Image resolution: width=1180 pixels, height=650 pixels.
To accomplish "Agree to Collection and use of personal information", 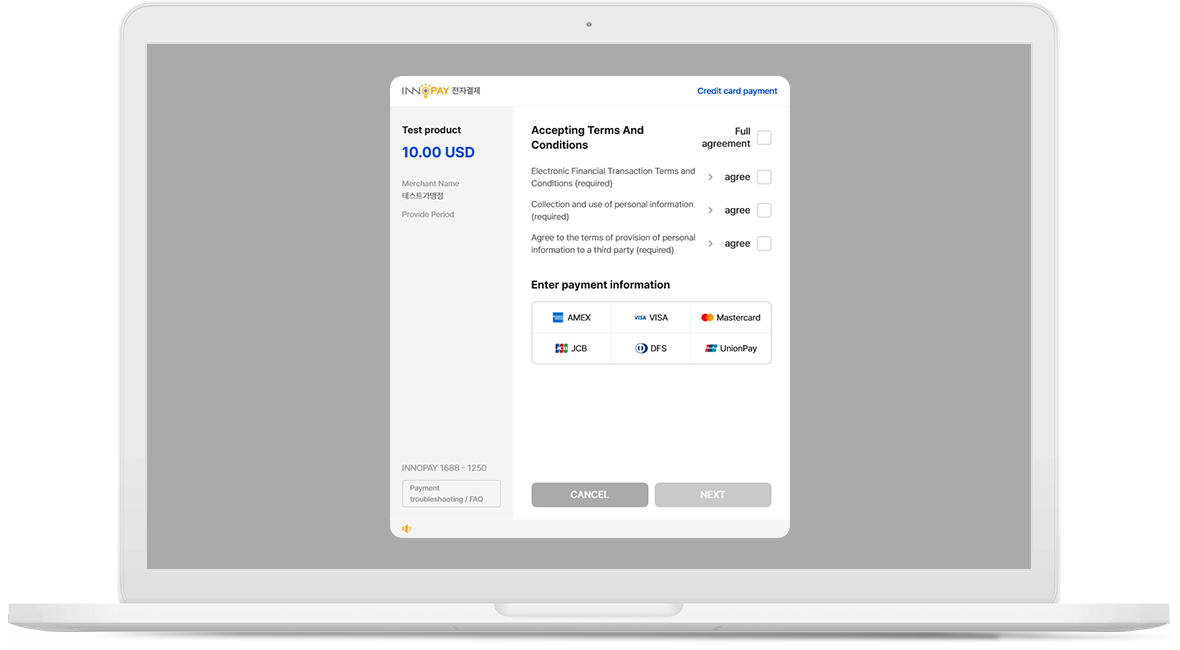I will 764,210.
